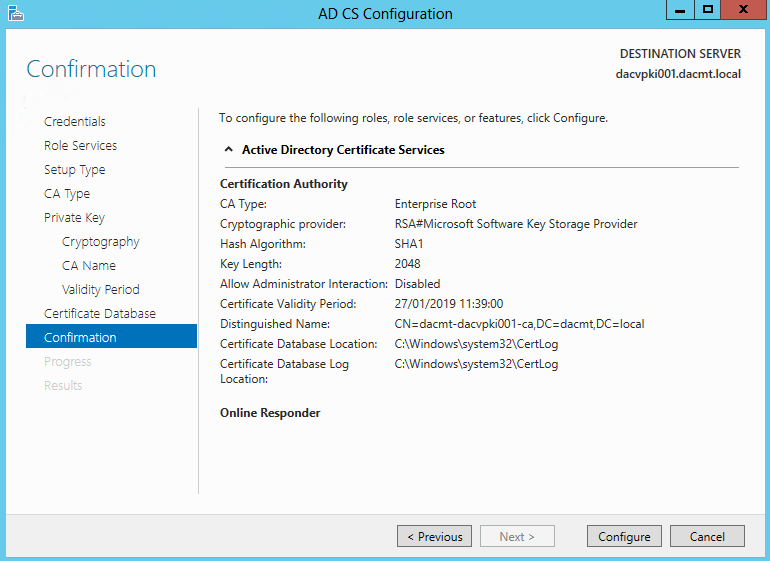Jump to the Cryptography sub-step
The width and height of the screenshot is (770, 561).
tap(101, 242)
